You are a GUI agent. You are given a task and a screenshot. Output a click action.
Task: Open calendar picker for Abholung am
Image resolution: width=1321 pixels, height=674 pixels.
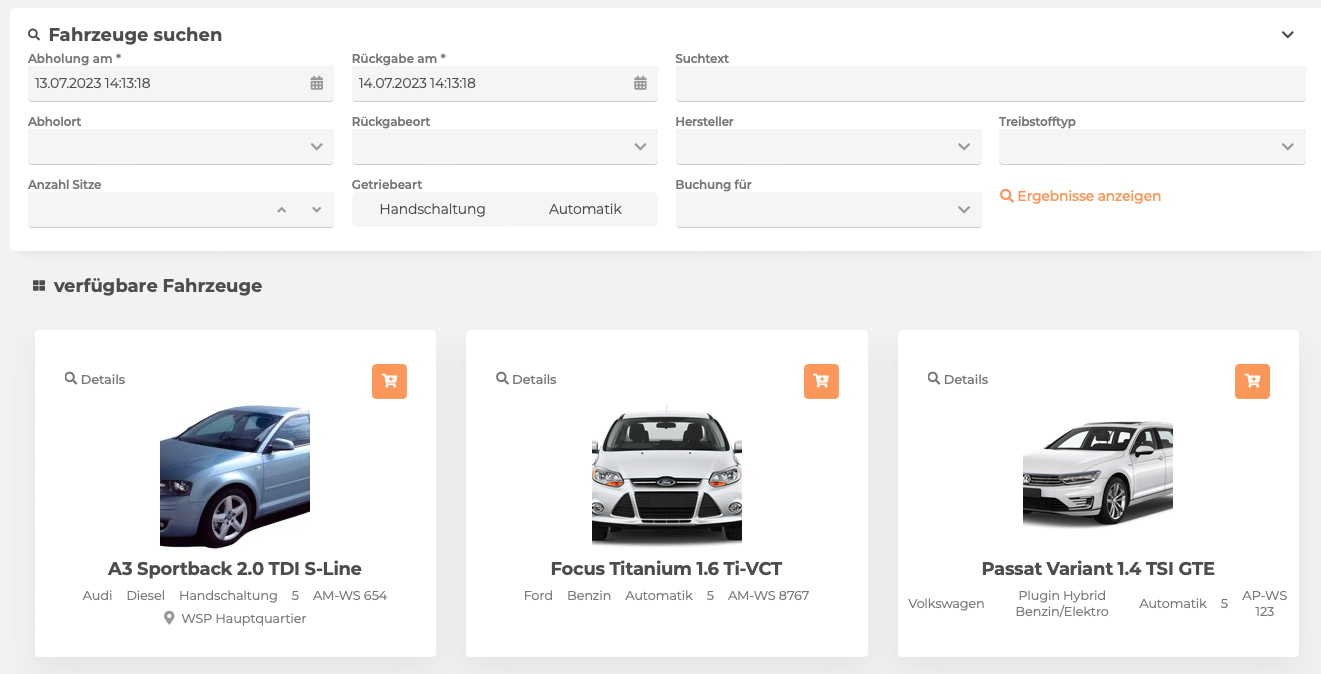[x=317, y=83]
